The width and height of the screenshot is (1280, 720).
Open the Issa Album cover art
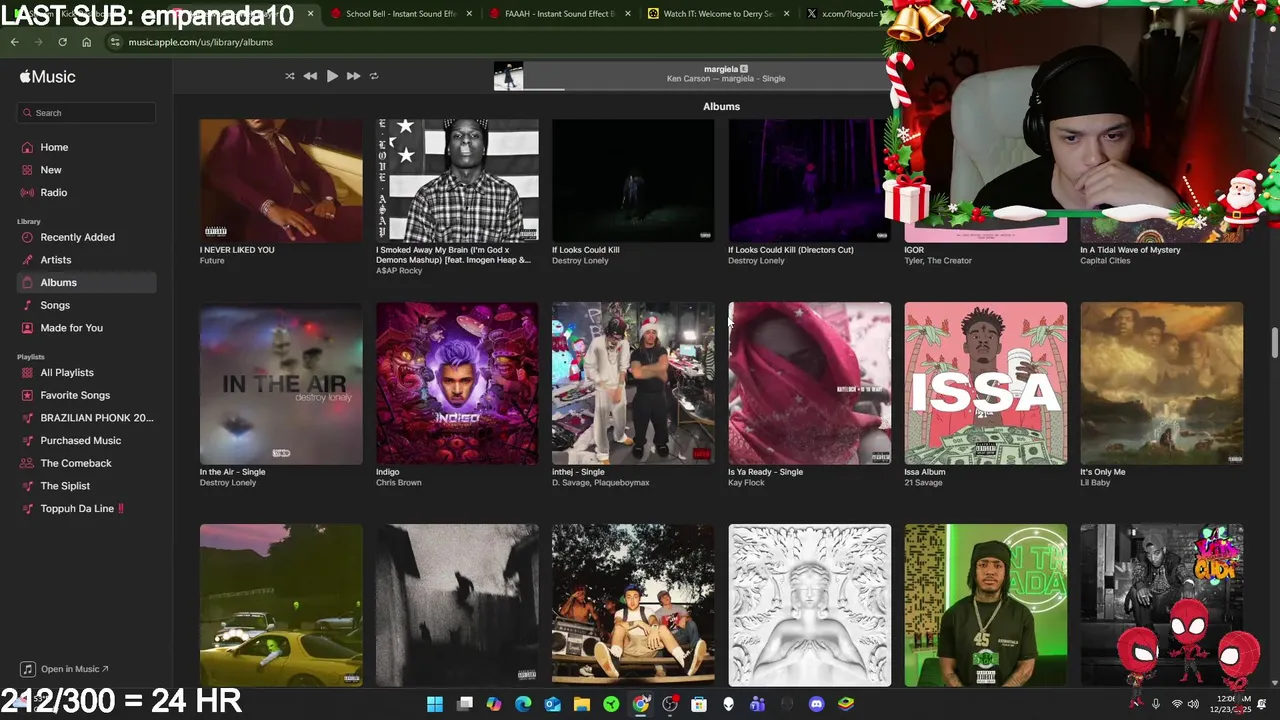click(x=986, y=383)
